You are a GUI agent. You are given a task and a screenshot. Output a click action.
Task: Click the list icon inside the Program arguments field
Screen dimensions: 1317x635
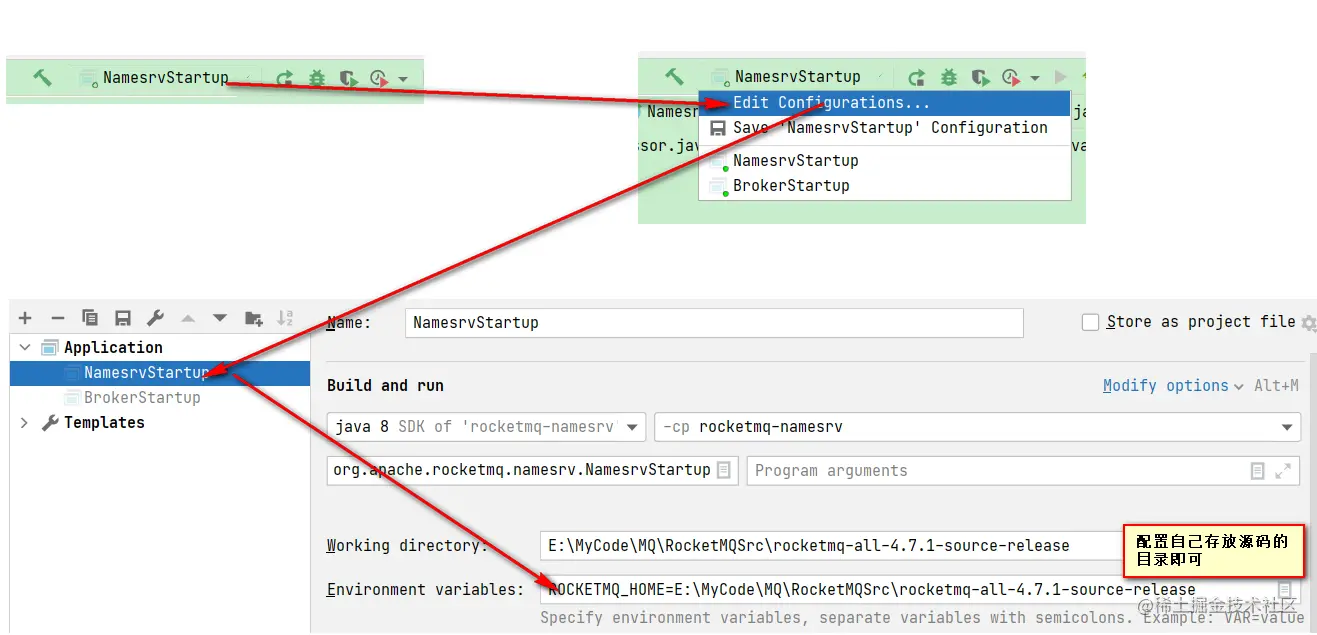pyautogui.click(x=1258, y=471)
